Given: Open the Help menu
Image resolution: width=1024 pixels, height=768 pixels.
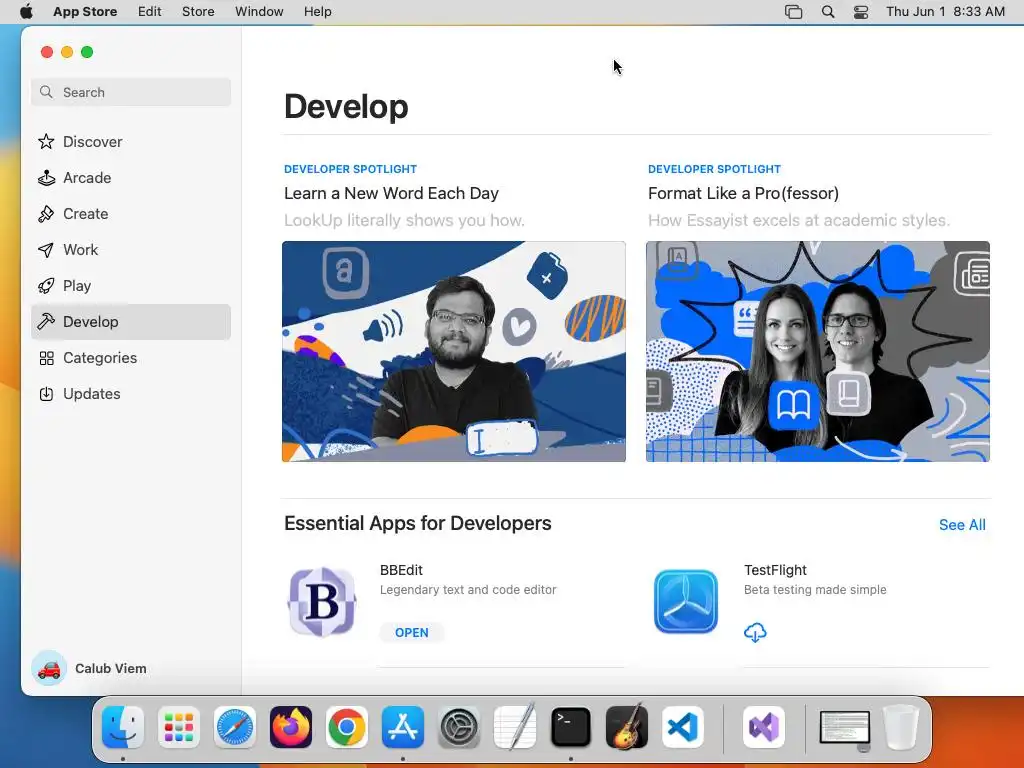Looking at the screenshot, I should coord(317,12).
